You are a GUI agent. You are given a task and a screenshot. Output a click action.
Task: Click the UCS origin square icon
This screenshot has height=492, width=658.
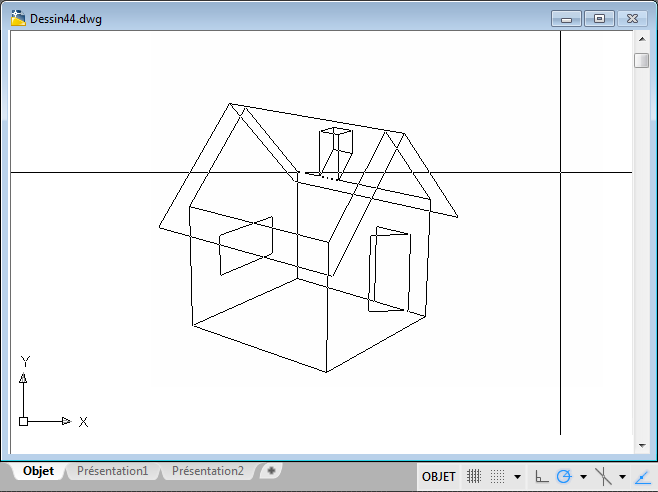(x=24, y=421)
